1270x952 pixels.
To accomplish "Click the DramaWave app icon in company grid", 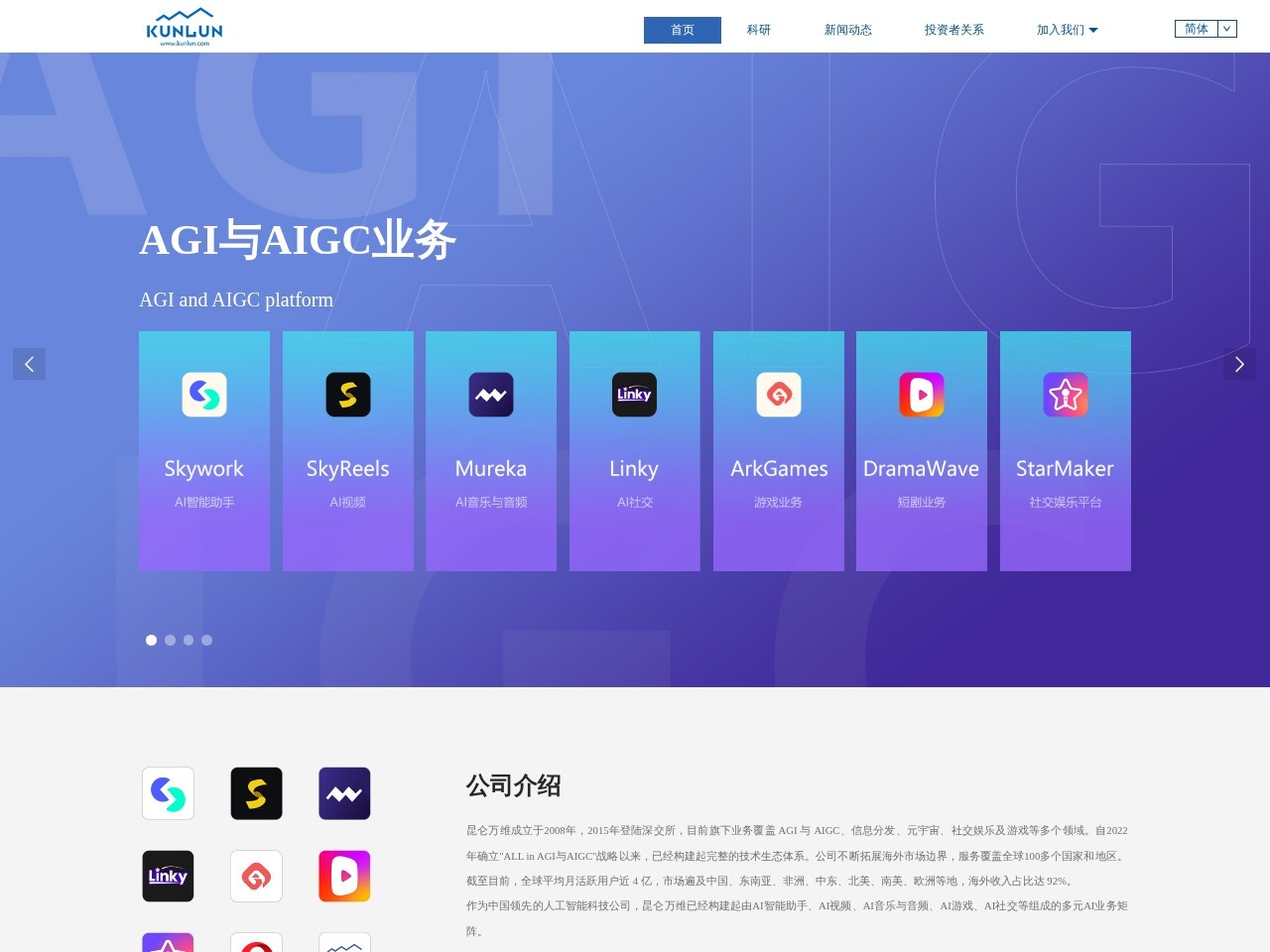I will pyautogui.click(x=344, y=876).
